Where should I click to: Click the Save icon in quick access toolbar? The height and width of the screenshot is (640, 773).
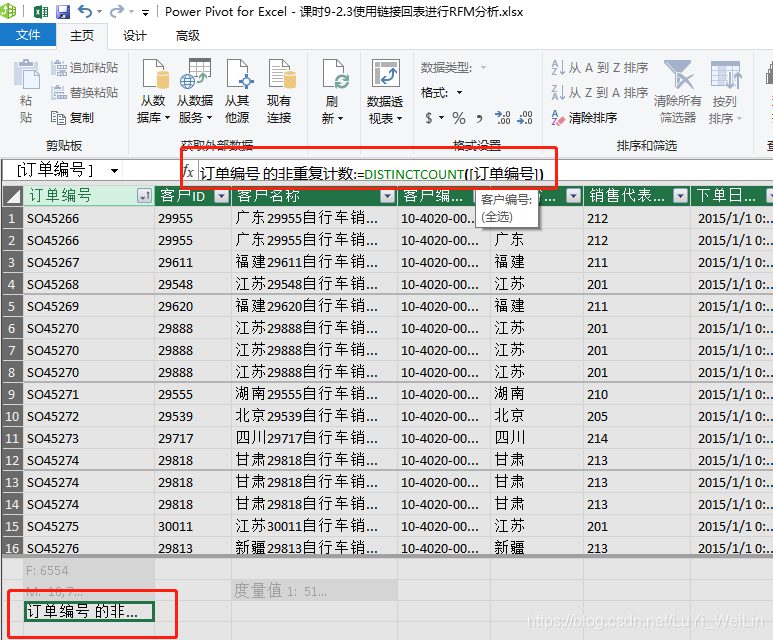click(x=63, y=11)
